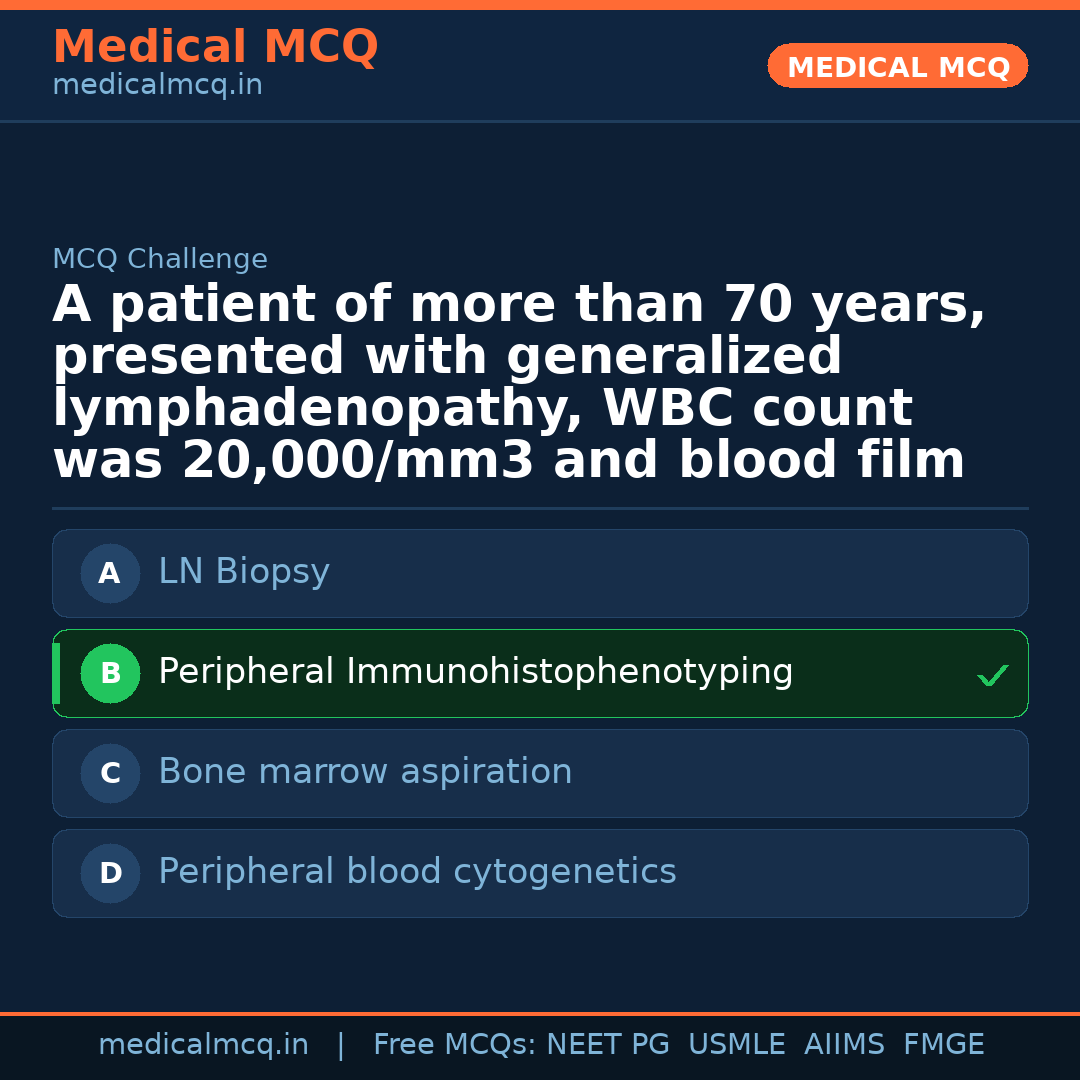Click the green checkmark on option B
1080x1080 pixels.
point(992,676)
